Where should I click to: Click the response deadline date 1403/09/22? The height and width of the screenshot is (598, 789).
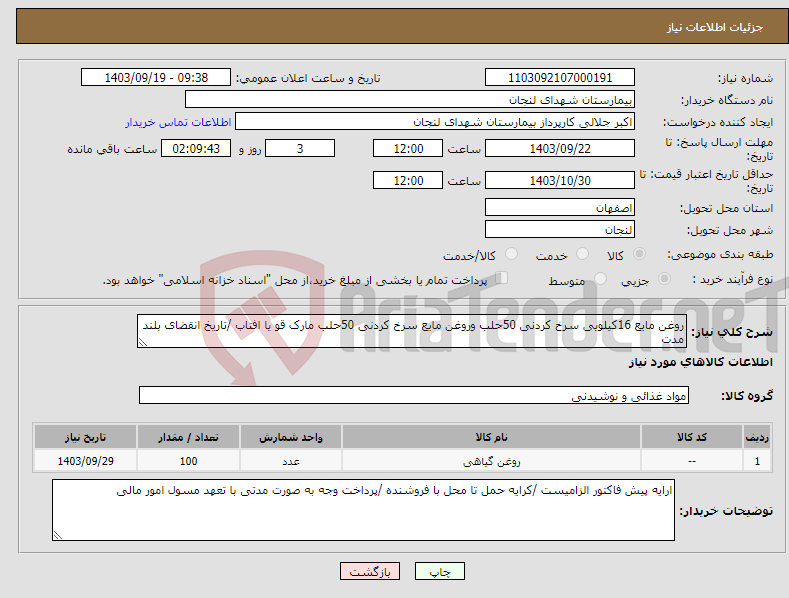(560, 148)
